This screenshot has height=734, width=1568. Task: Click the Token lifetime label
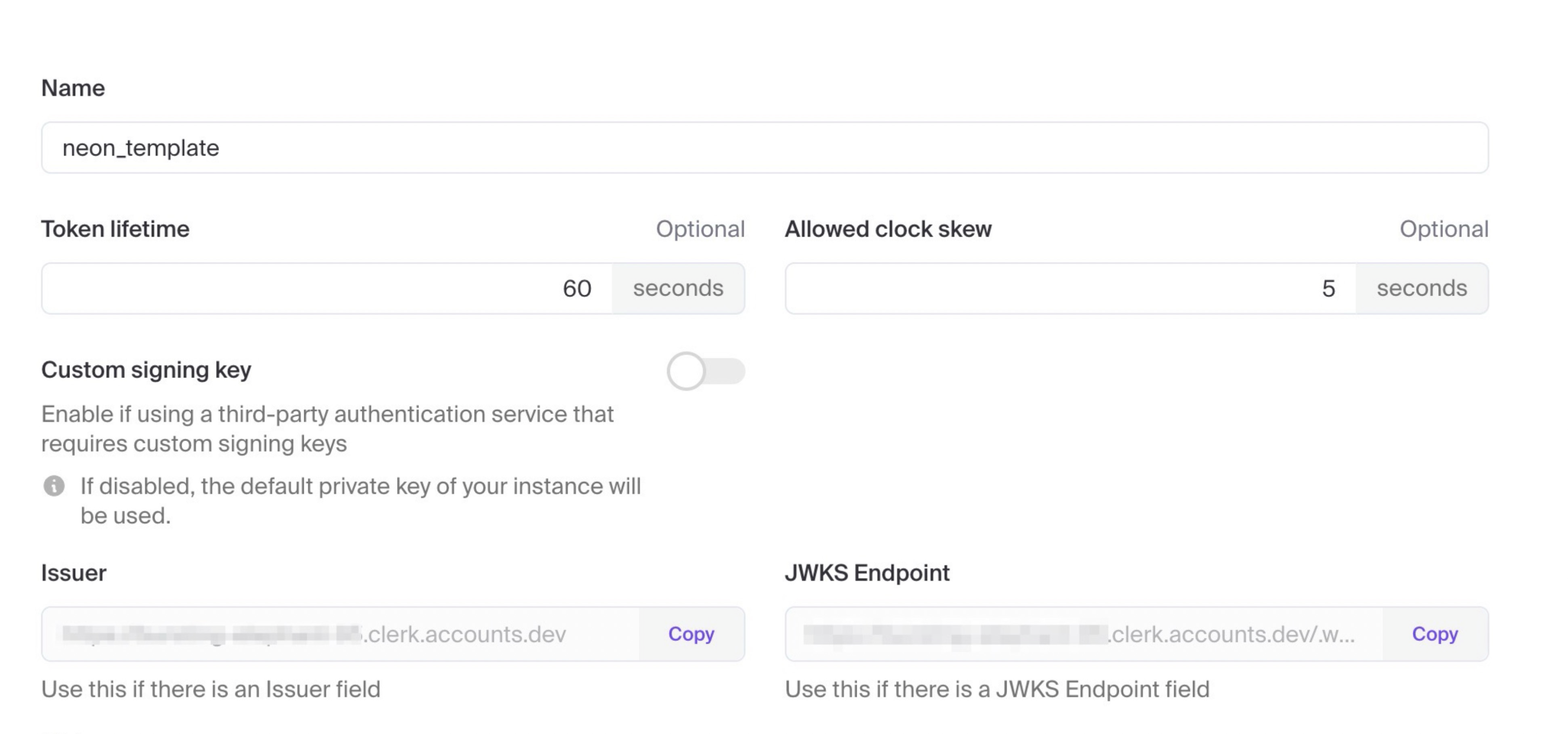115,229
